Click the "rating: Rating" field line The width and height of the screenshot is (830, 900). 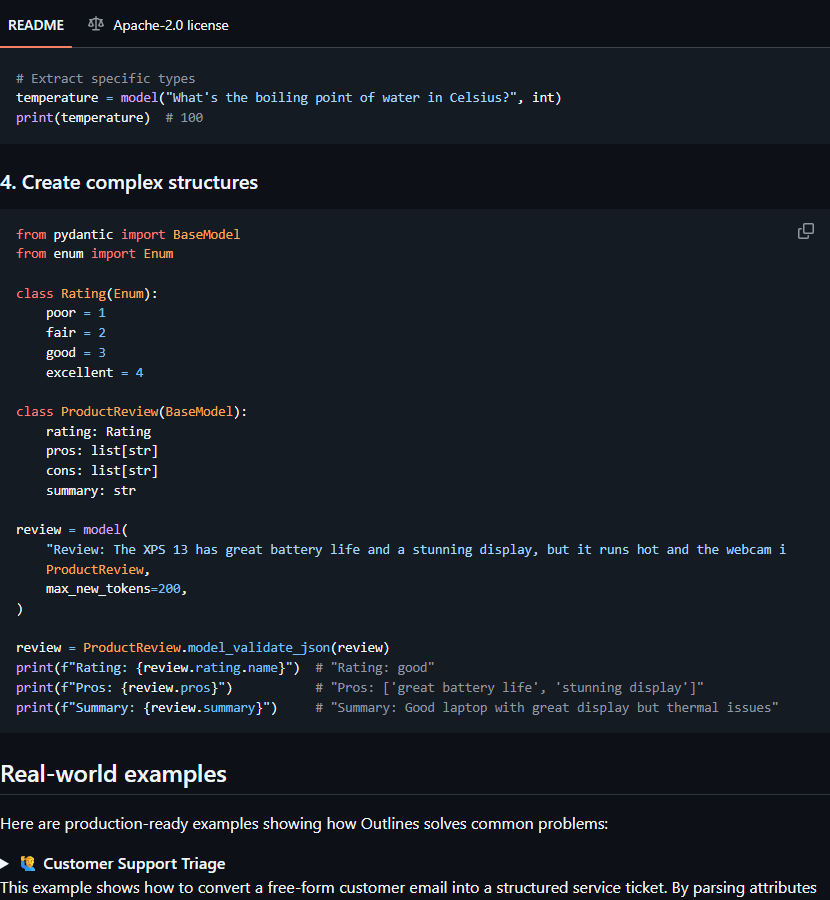coord(98,432)
